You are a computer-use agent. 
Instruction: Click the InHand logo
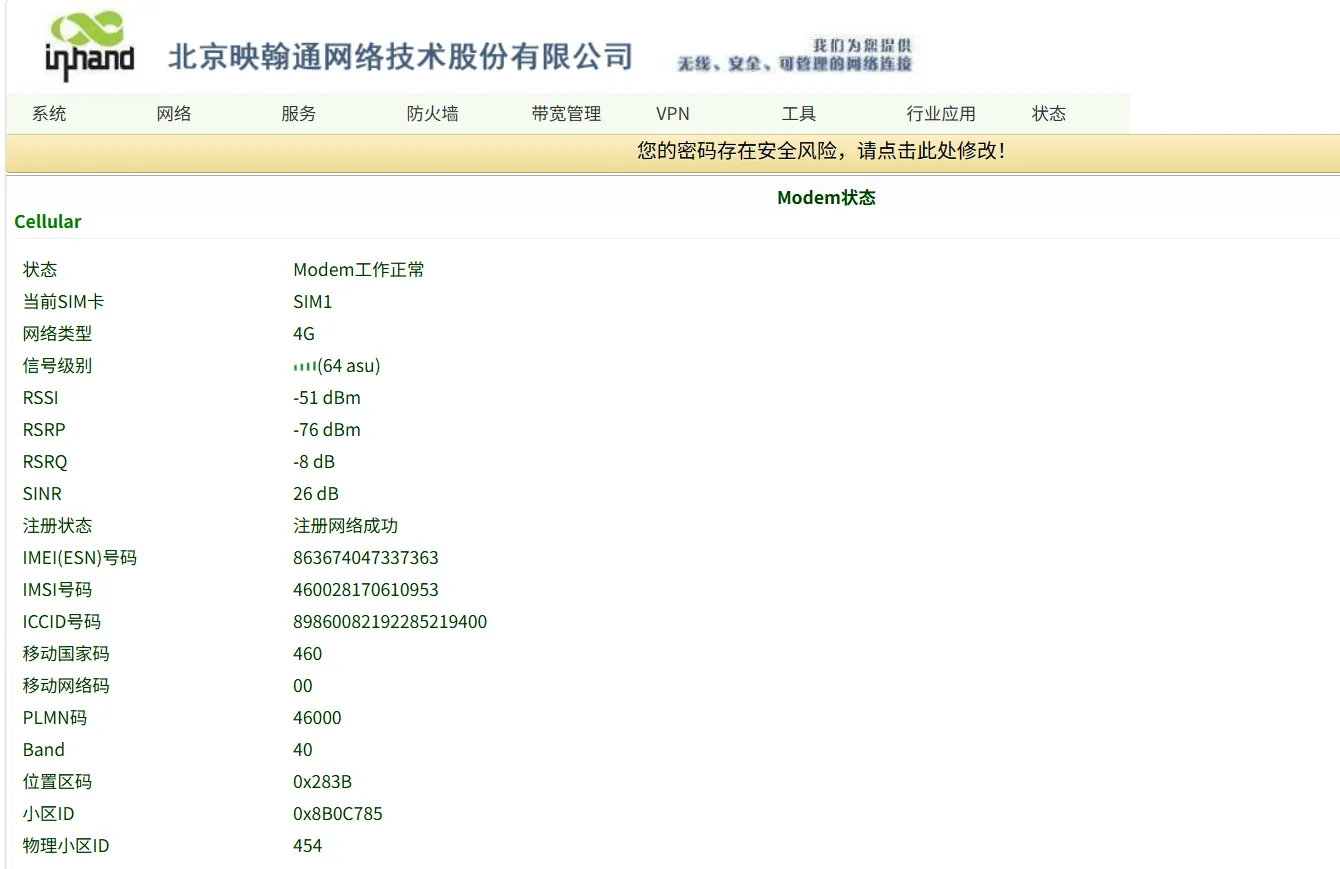(89, 46)
